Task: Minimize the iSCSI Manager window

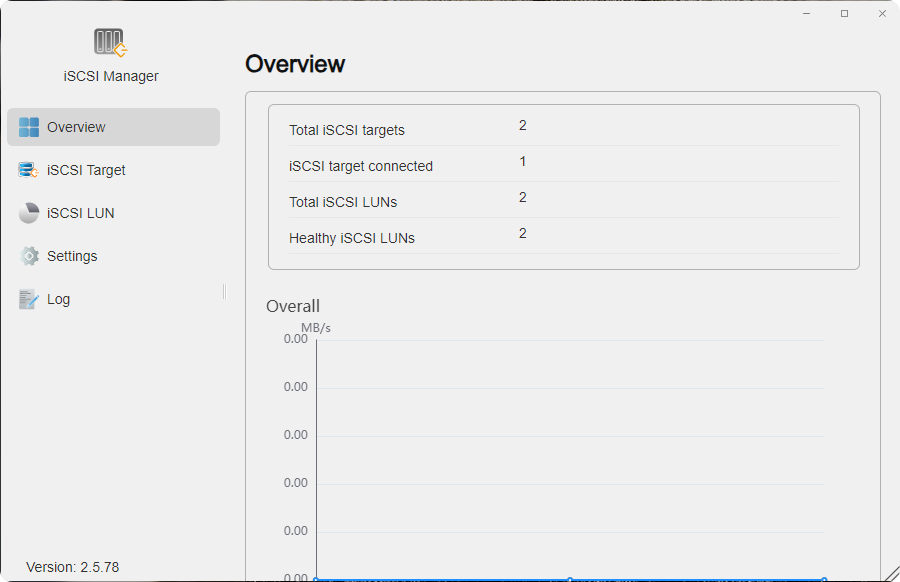Action: (806, 13)
